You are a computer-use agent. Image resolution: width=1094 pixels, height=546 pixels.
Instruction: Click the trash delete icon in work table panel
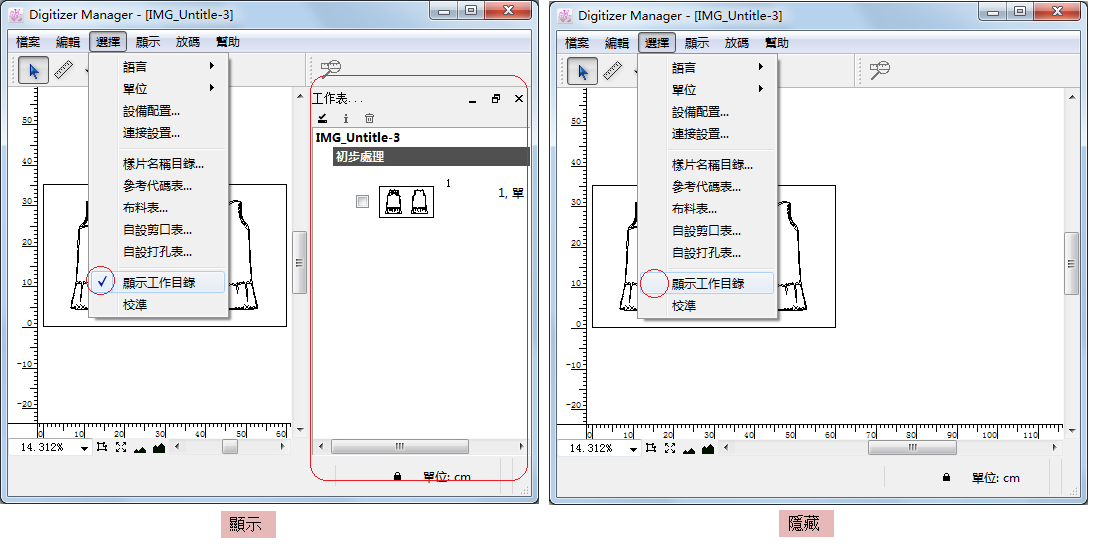coord(369,118)
